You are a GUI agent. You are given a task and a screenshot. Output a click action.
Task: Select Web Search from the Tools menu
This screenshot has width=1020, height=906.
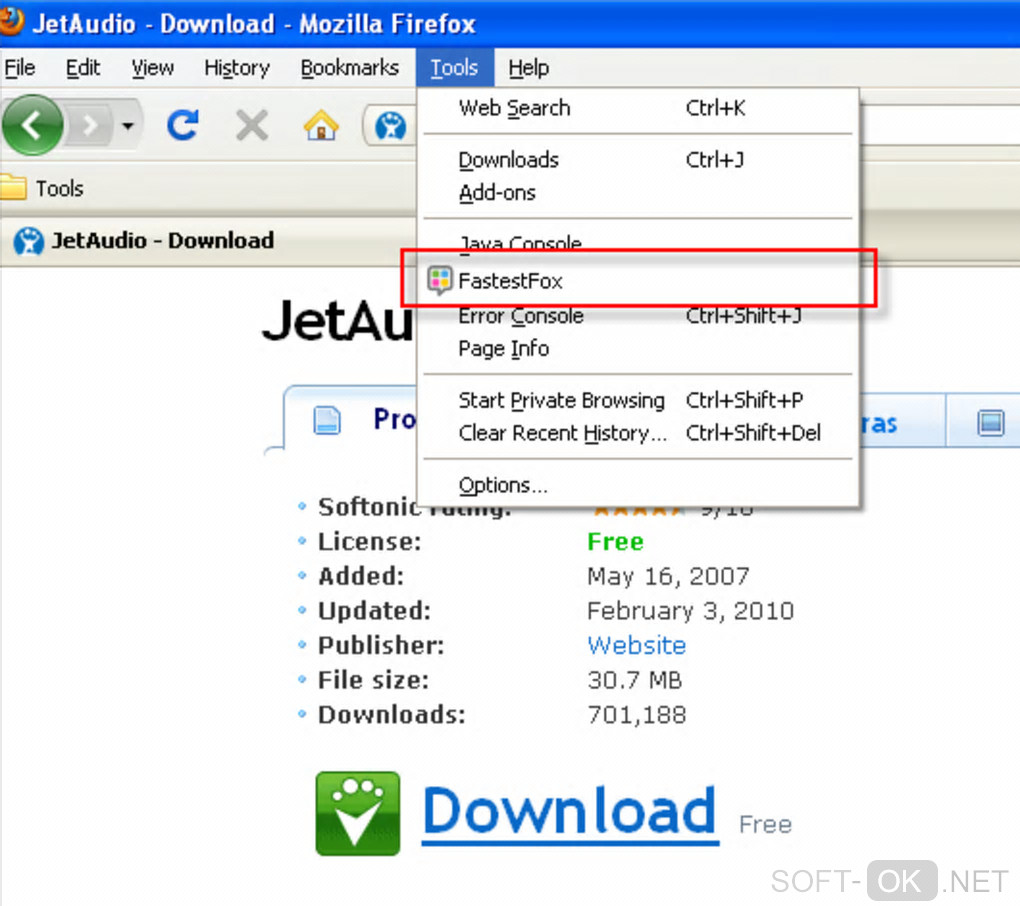tap(638, 108)
